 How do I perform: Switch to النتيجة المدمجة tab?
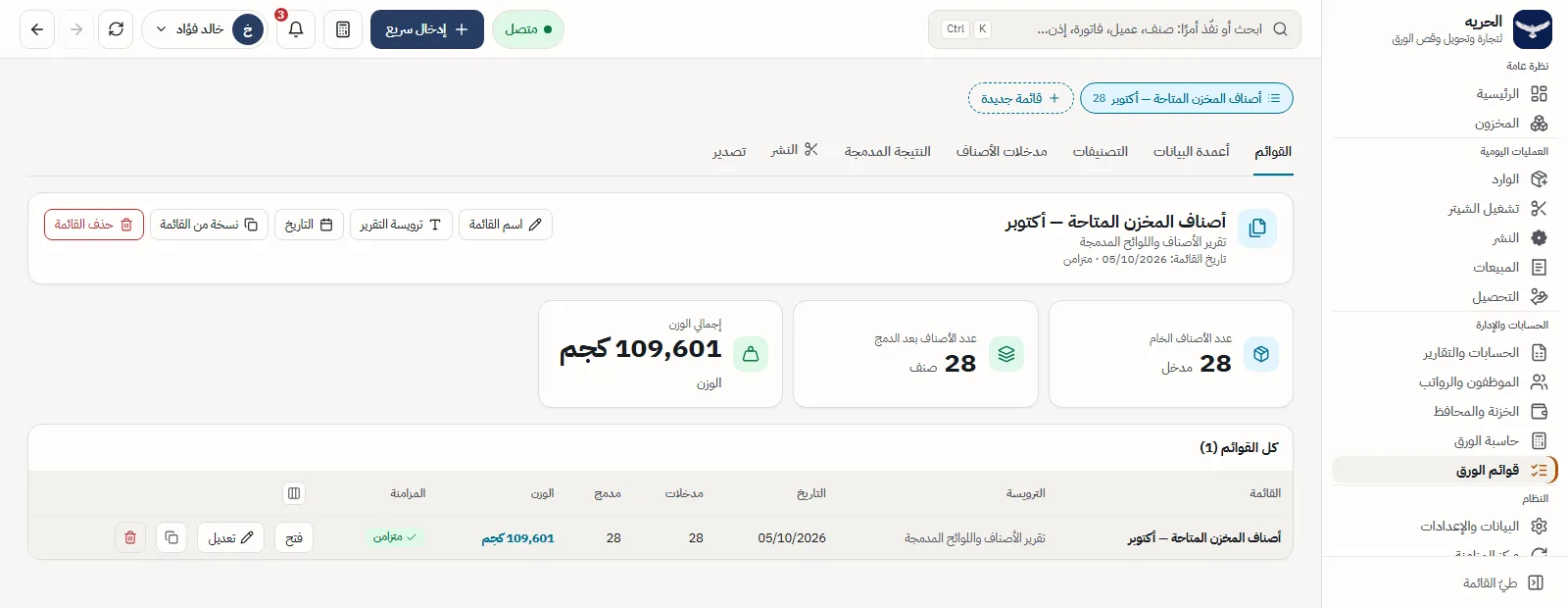(888, 152)
